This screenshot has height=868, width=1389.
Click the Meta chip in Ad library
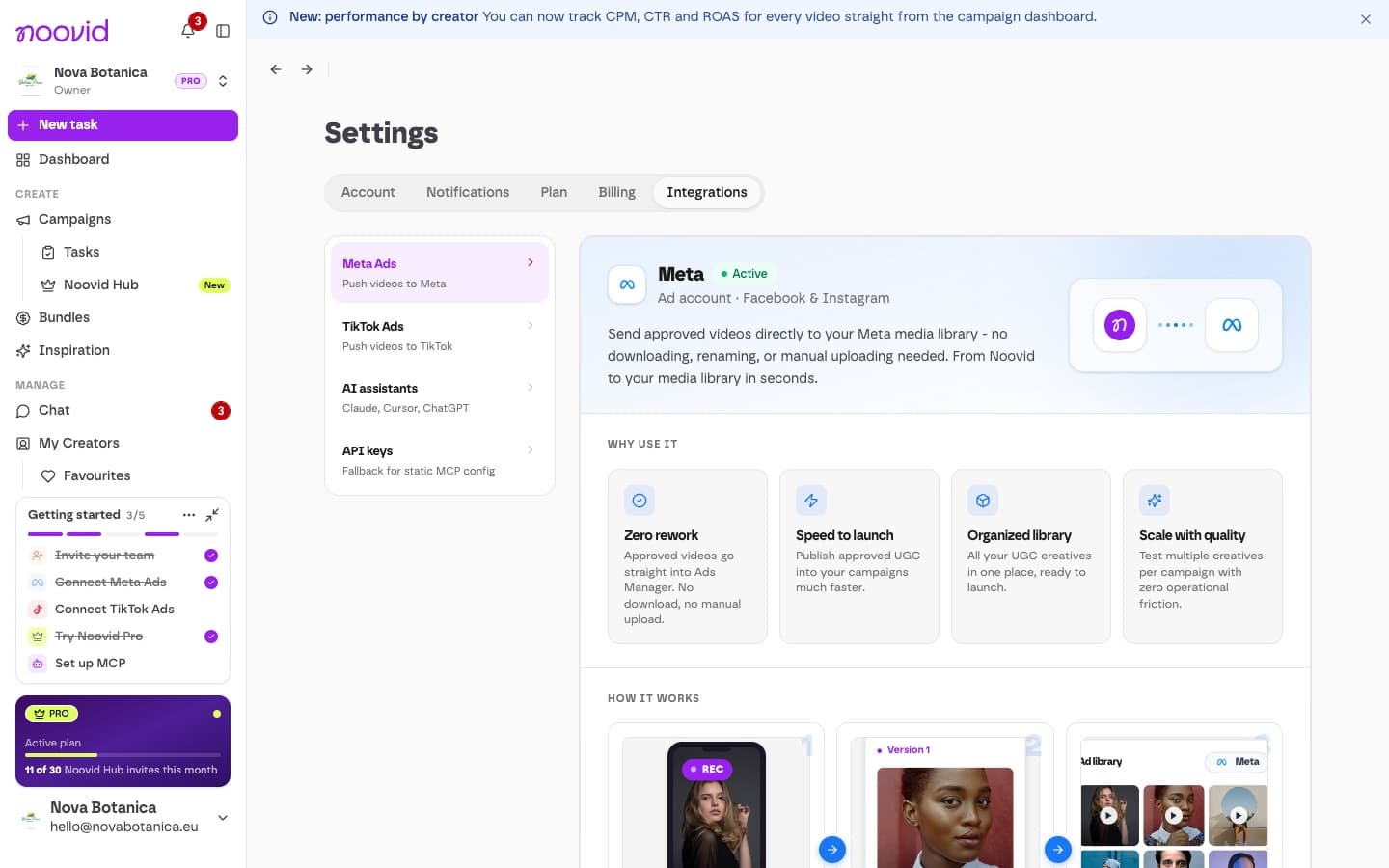click(1238, 762)
